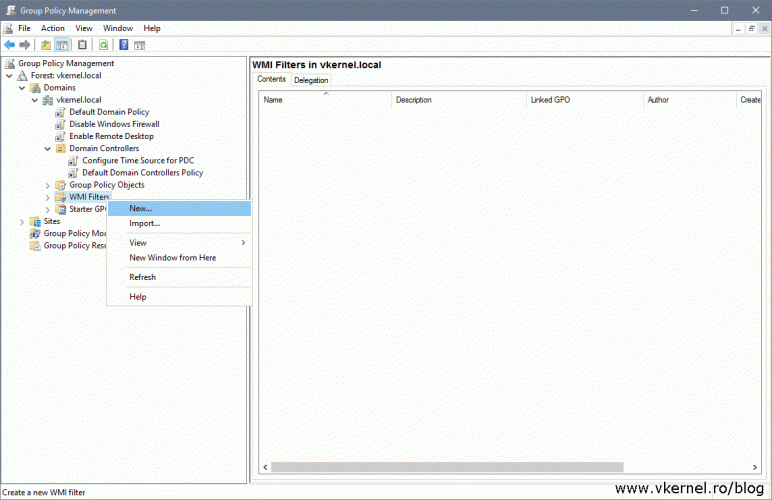Image resolution: width=772 pixels, height=500 pixels.
Task: Click the horizontal scrollbar thumb
Action: [x=447, y=467]
